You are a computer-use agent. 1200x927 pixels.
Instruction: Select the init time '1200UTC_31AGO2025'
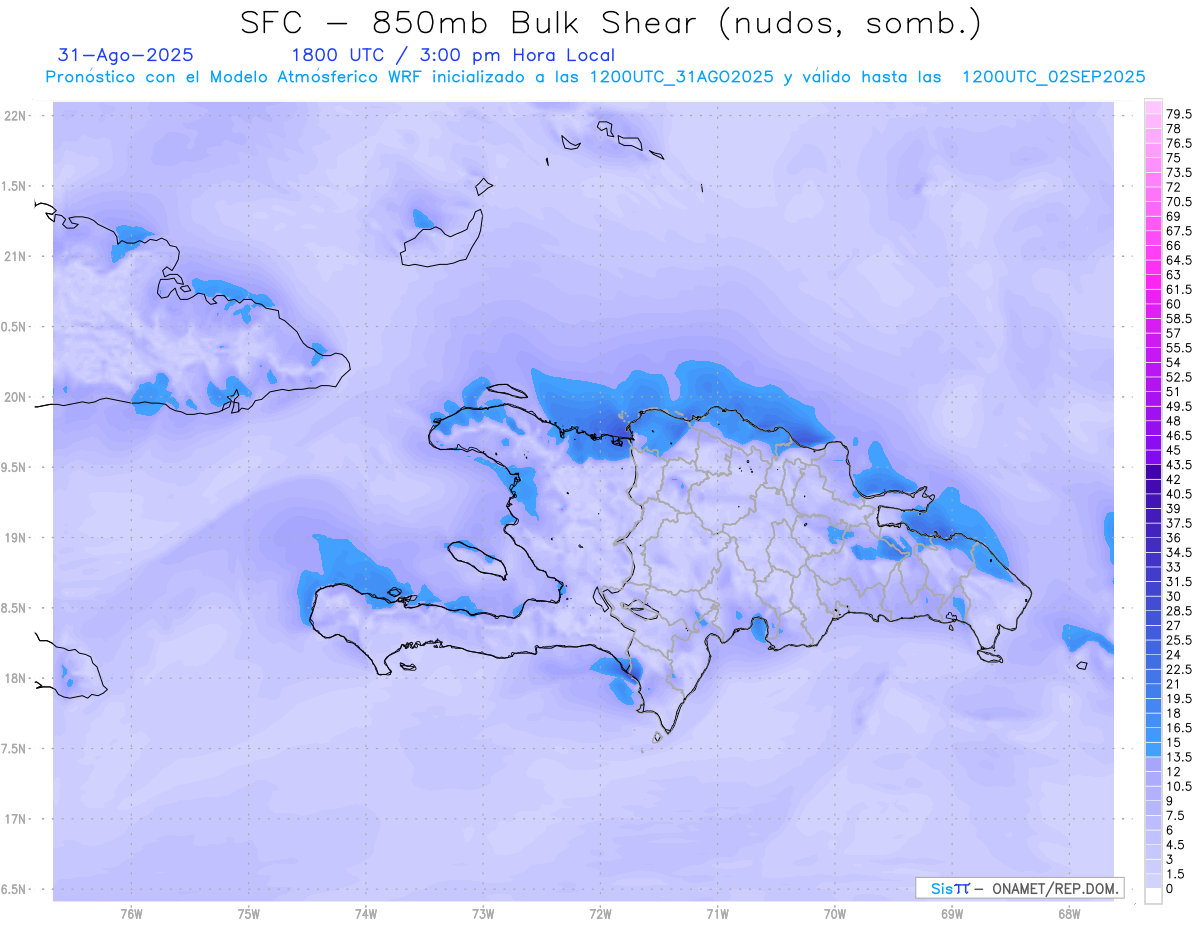click(680, 77)
